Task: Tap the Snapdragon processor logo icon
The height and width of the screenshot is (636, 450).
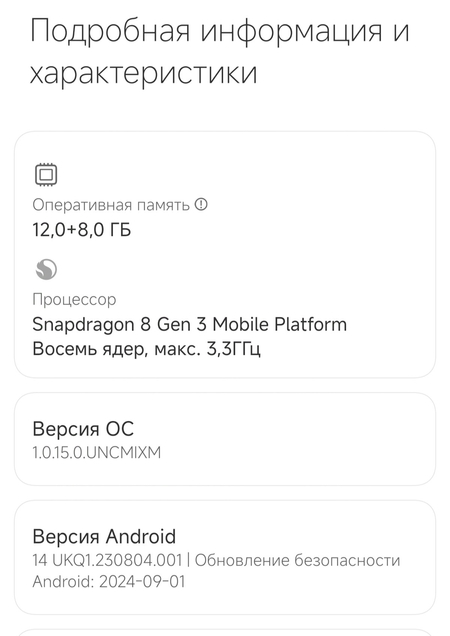Action: 46,269
